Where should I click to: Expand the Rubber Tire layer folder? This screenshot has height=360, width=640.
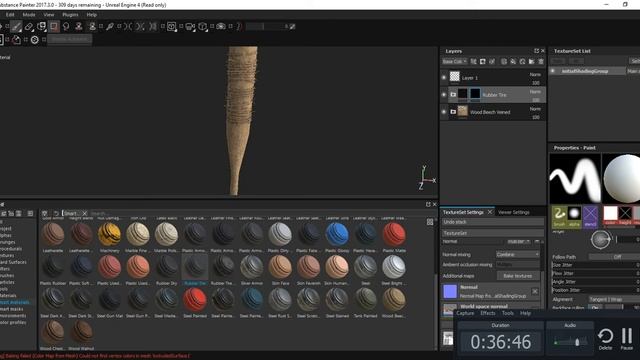453,95
